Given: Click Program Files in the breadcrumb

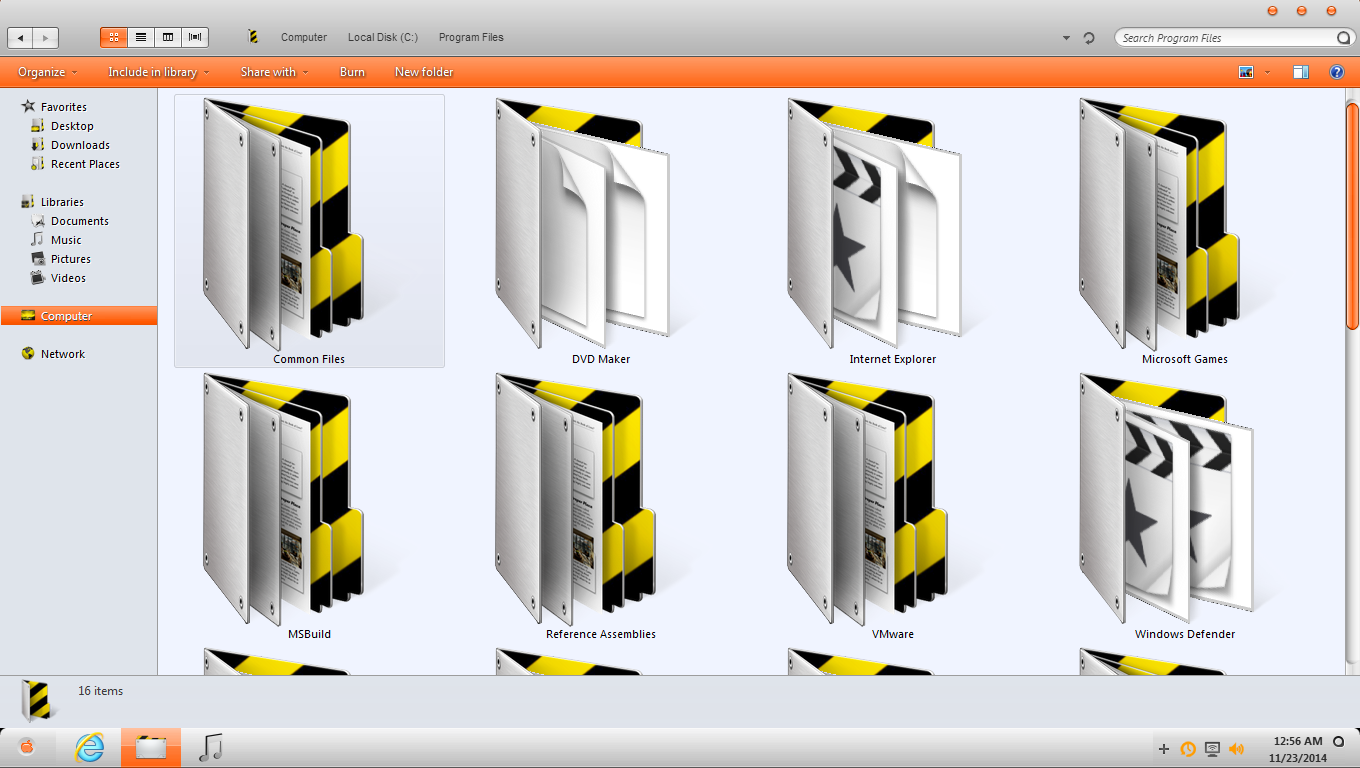Looking at the screenshot, I should 471,37.
